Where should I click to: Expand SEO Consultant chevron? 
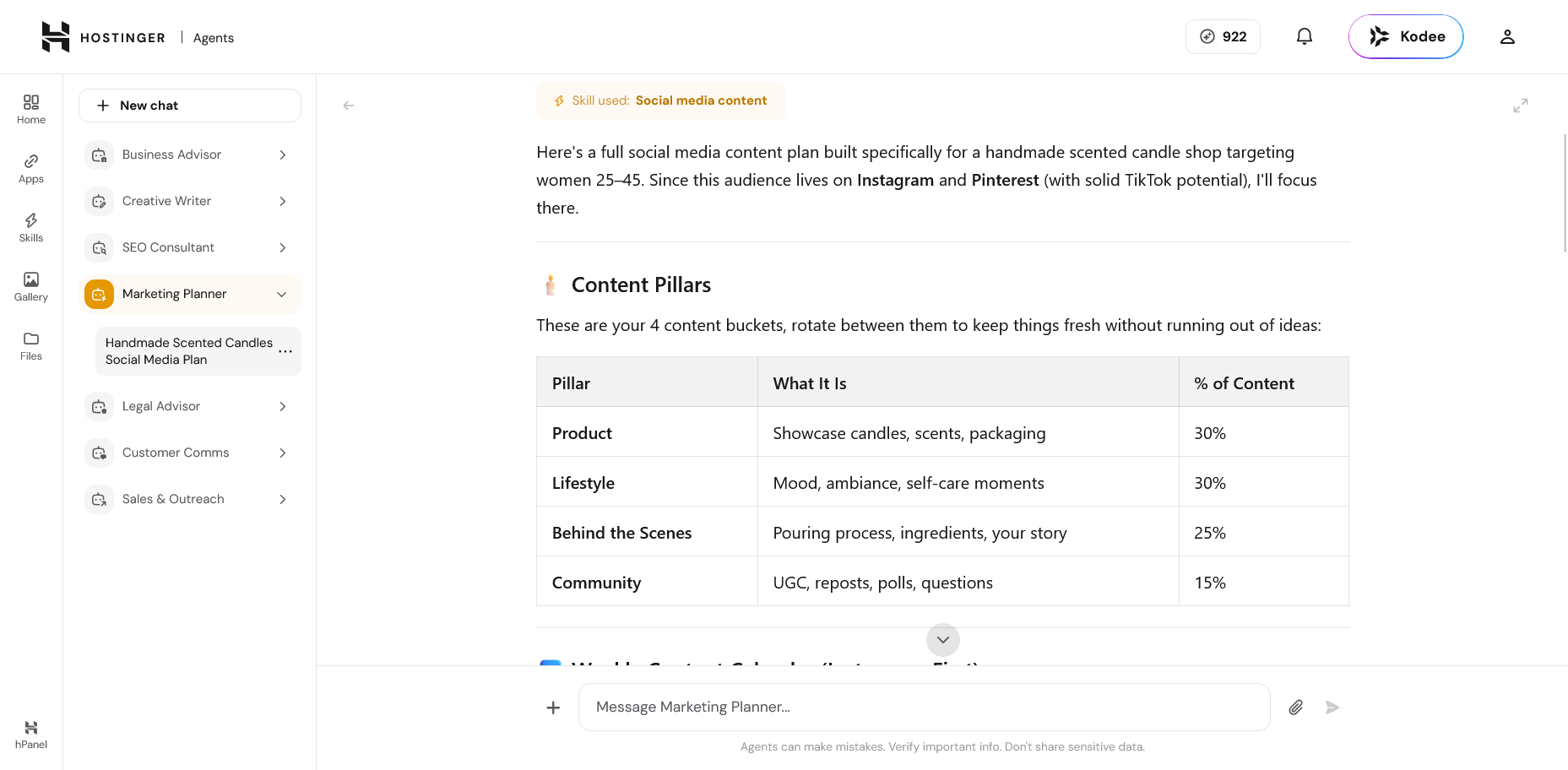click(x=283, y=247)
